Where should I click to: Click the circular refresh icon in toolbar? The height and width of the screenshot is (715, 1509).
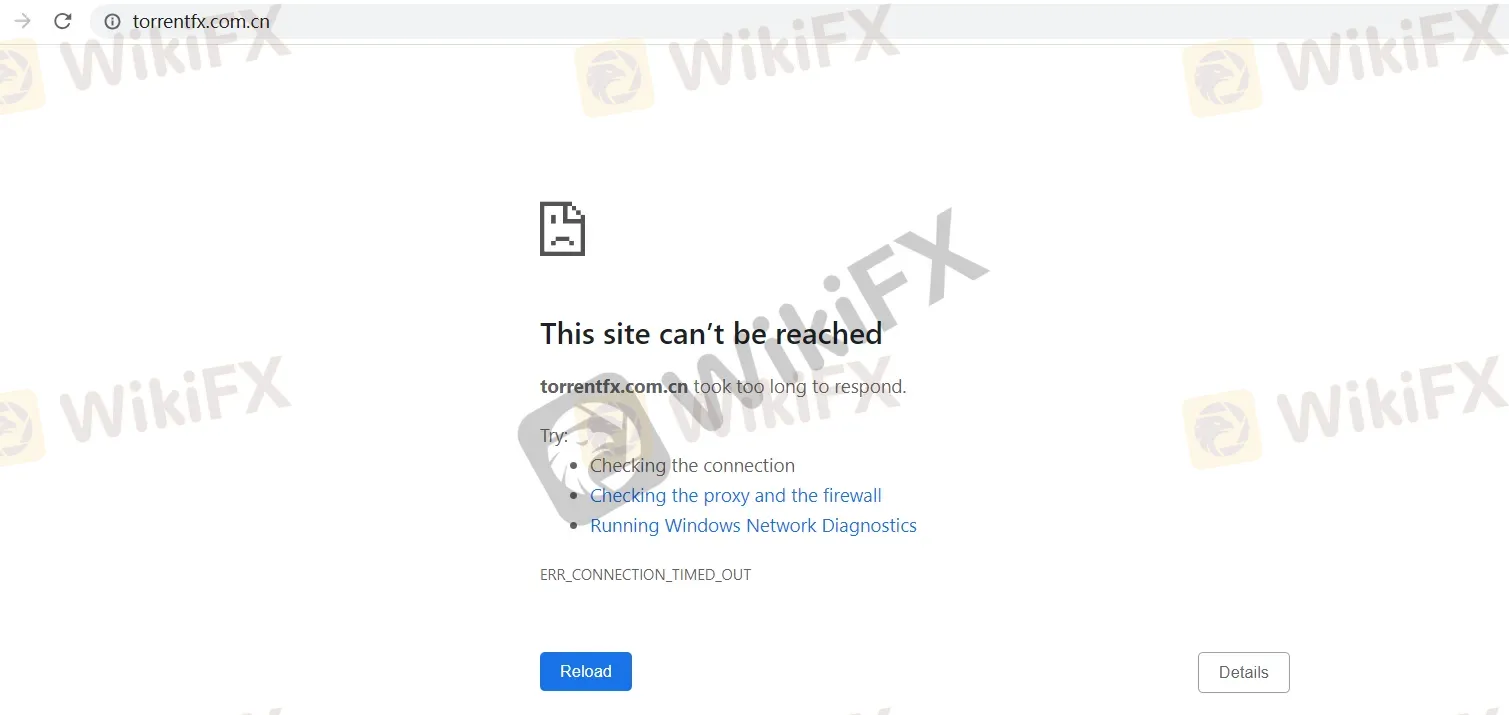click(63, 21)
